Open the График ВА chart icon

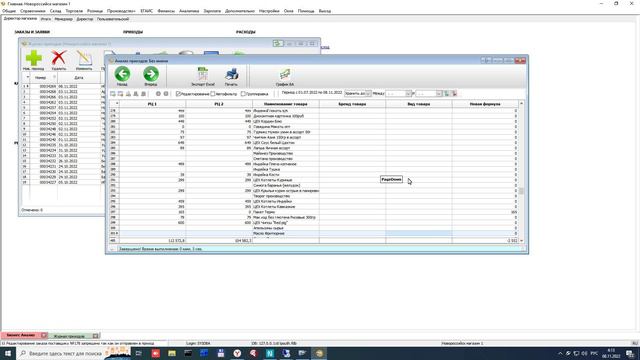coord(284,76)
